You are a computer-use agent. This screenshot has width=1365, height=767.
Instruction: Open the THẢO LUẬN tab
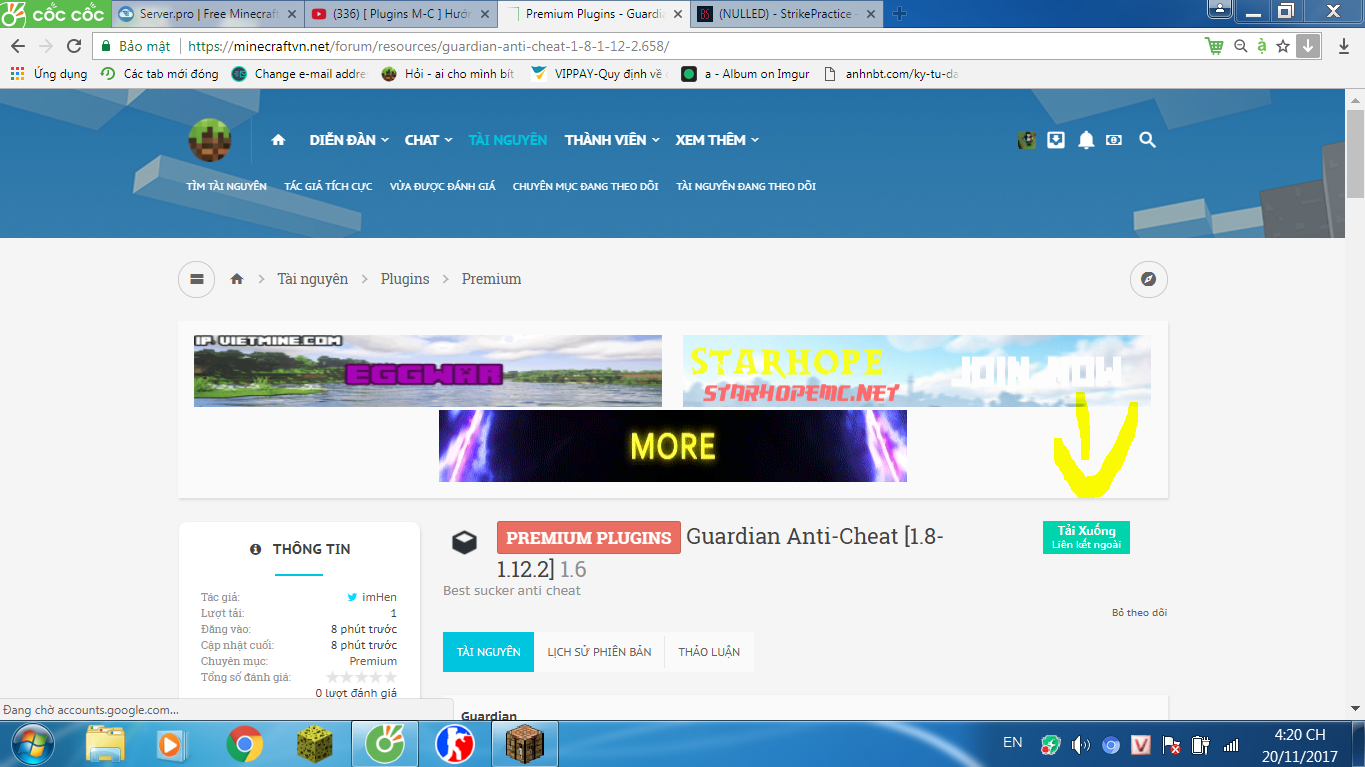tap(709, 652)
